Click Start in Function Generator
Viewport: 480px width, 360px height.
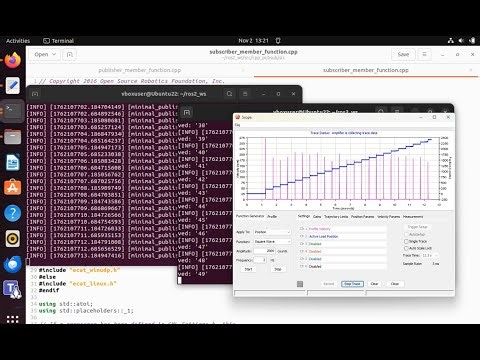pos(248,269)
